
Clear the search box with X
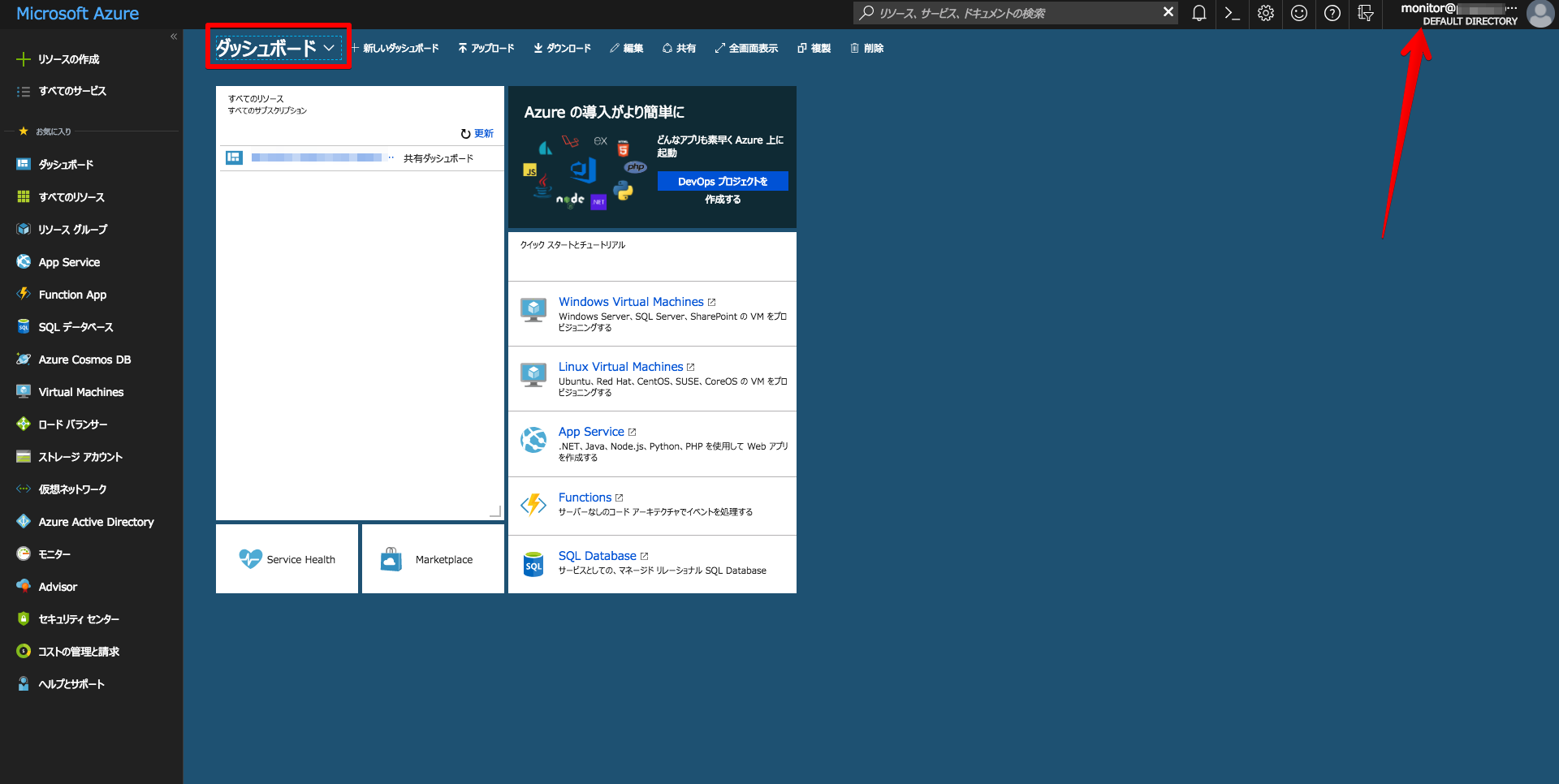point(1168,12)
